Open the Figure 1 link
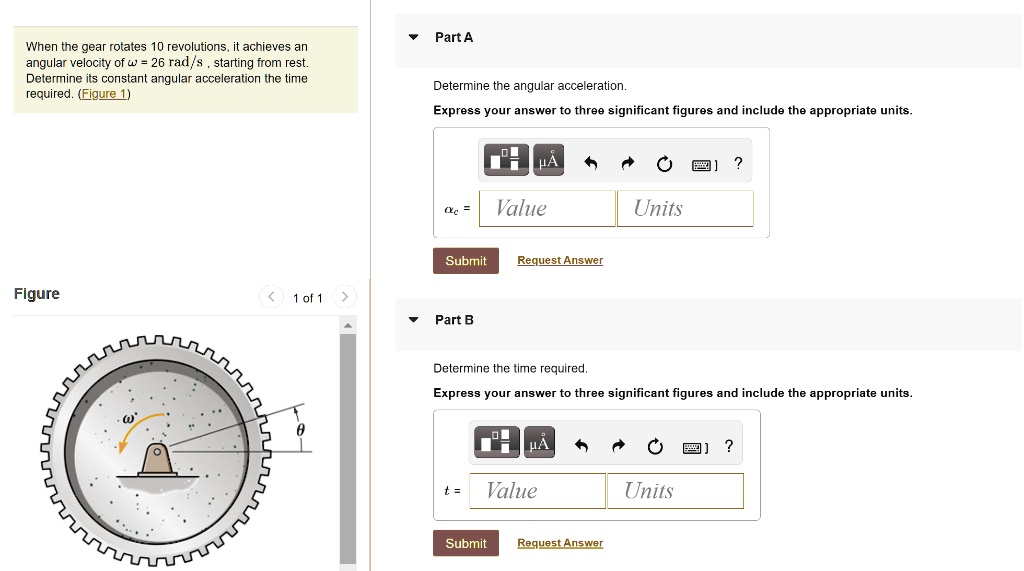Viewport: 1024px width, 571px height. [x=104, y=93]
